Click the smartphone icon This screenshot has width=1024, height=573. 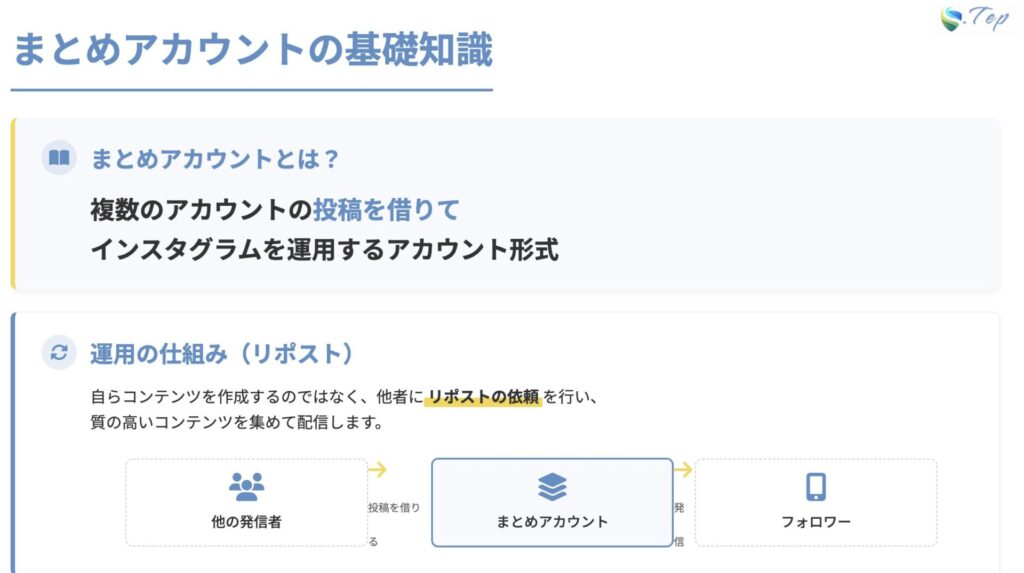coord(816,487)
